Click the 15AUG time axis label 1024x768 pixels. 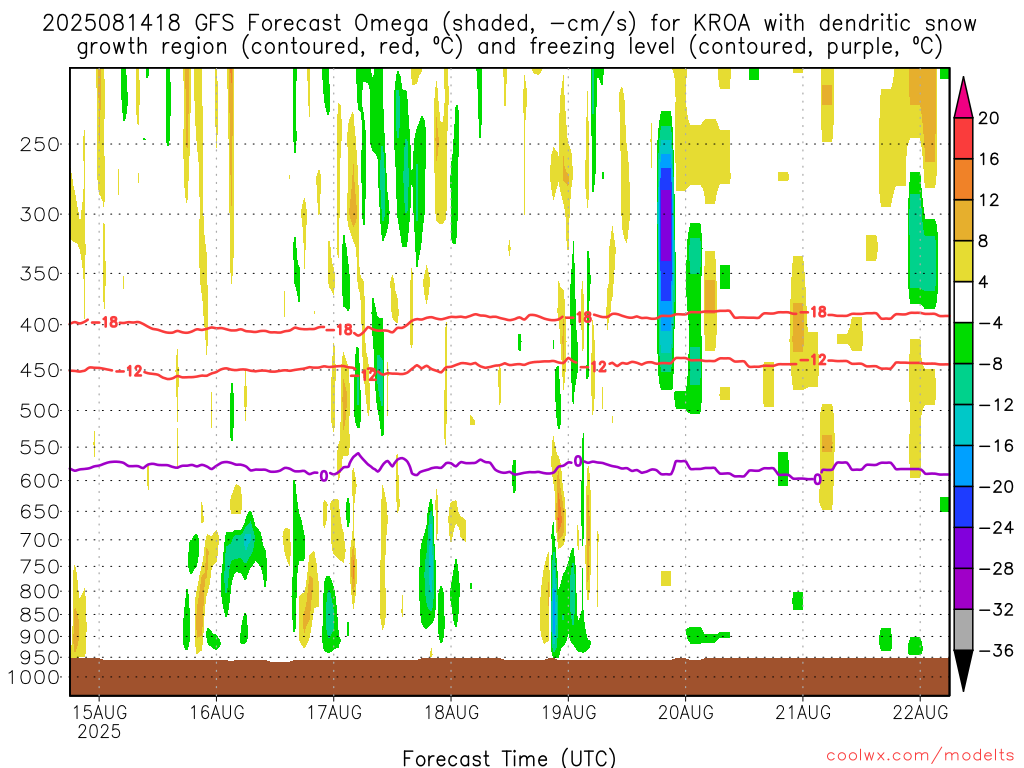point(99,712)
